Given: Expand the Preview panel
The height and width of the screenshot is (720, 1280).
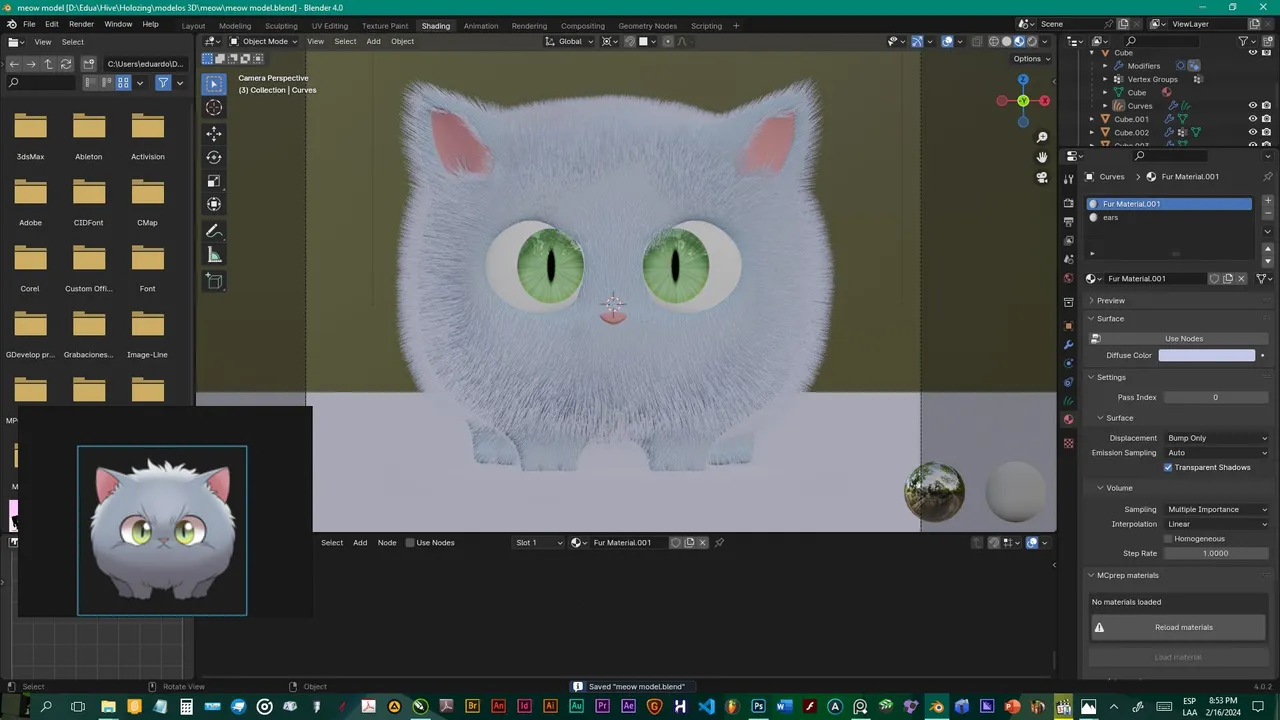Looking at the screenshot, I should (1110, 300).
